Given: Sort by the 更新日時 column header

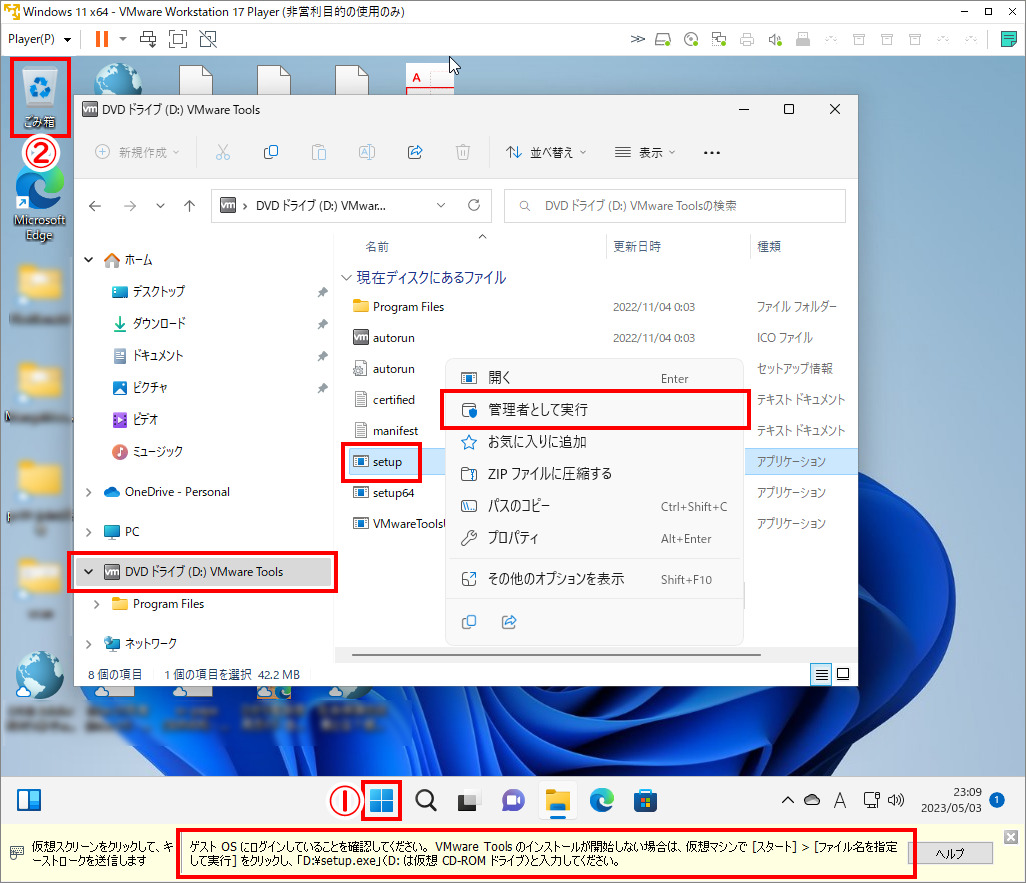Looking at the screenshot, I should (x=637, y=247).
